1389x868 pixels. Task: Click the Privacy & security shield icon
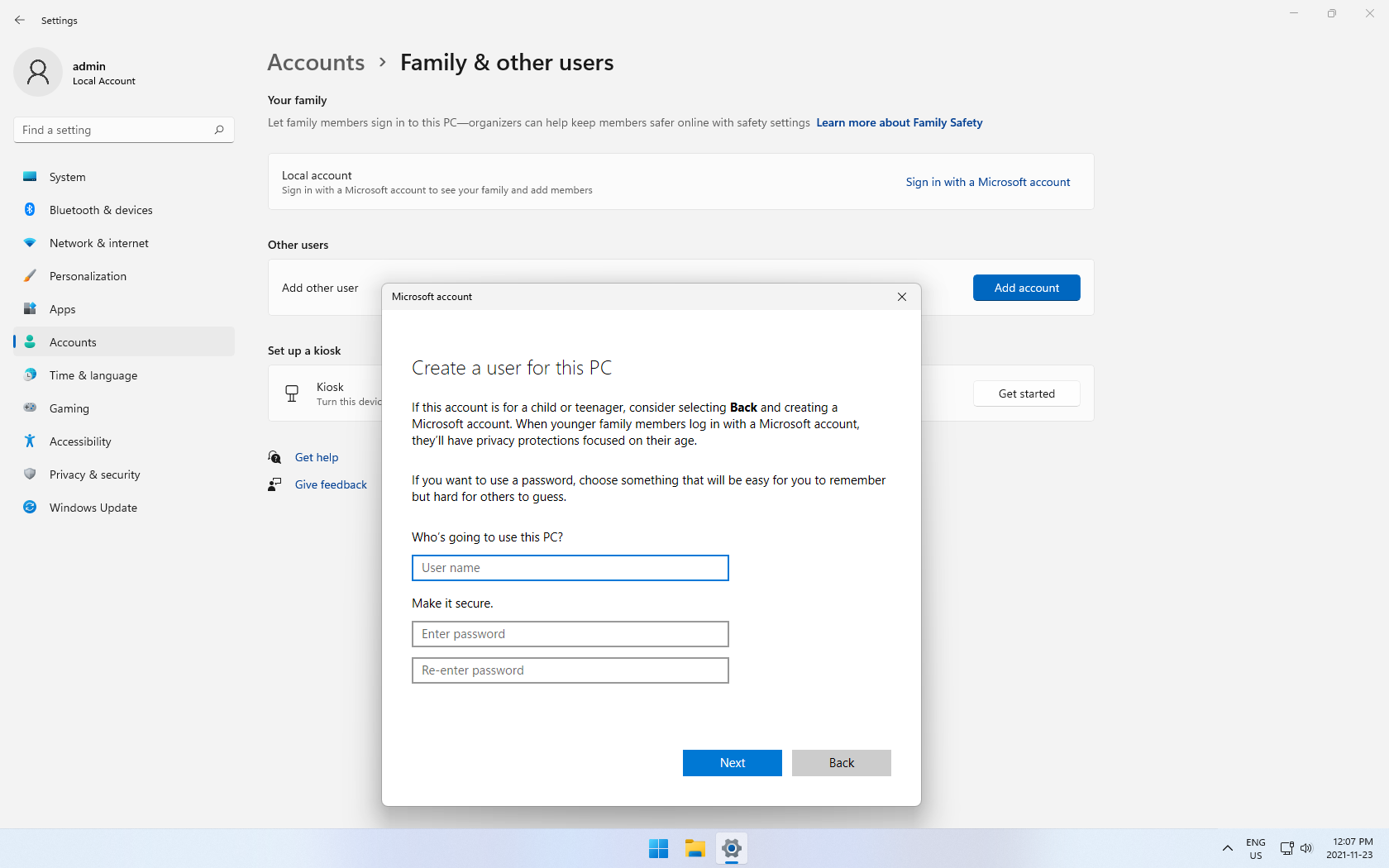point(30,475)
